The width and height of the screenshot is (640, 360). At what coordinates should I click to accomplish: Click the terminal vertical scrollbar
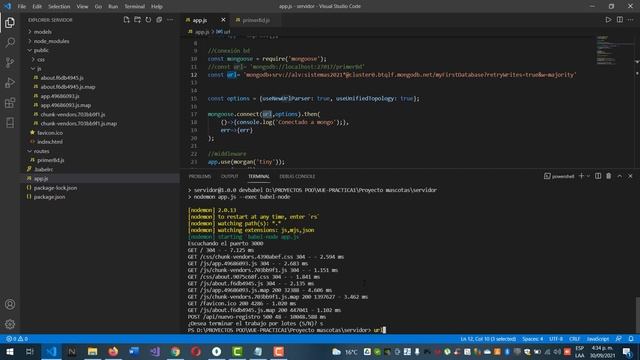pyautogui.click(x=637, y=315)
